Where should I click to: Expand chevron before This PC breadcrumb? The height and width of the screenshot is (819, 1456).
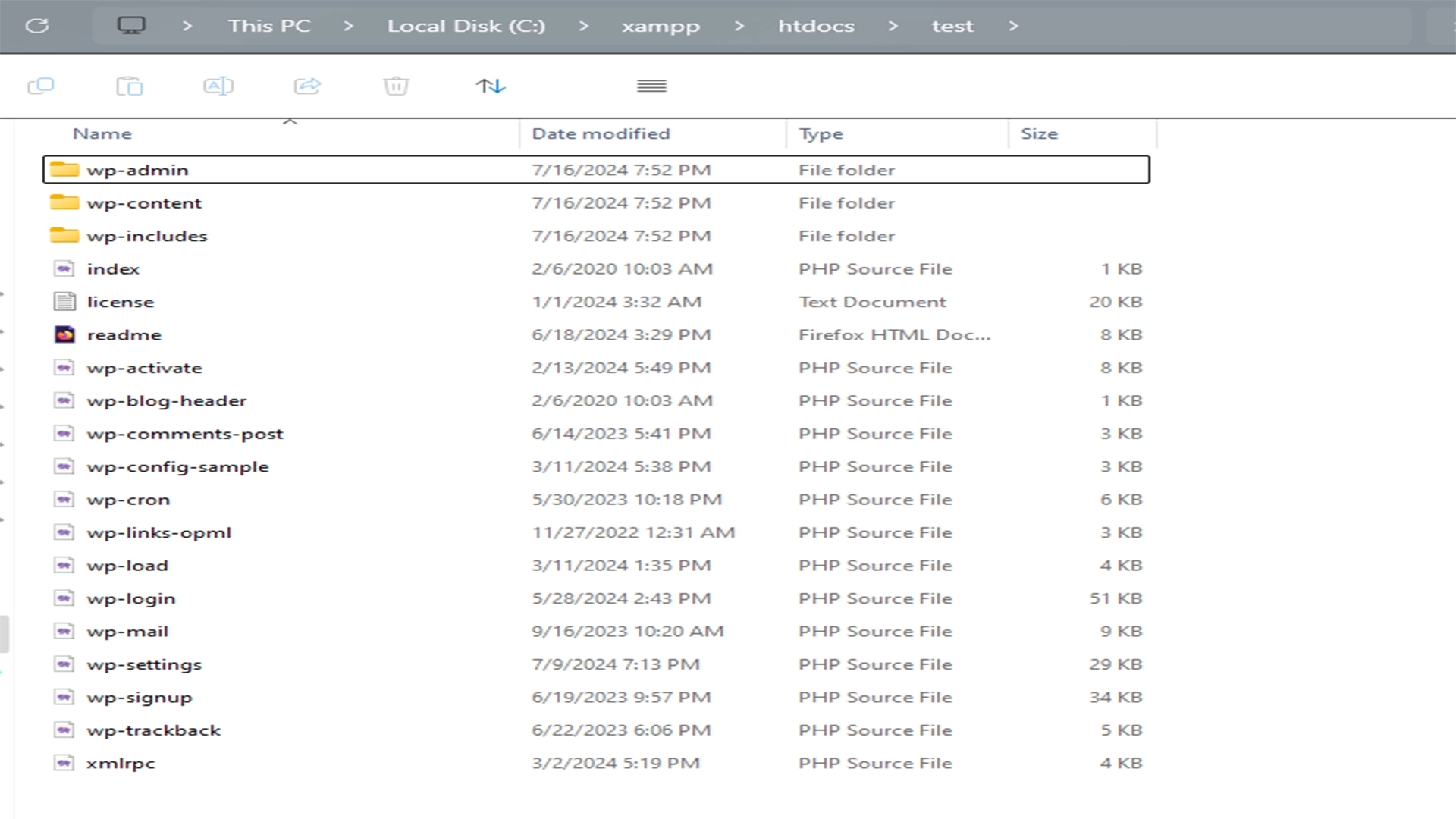tap(187, 26)
